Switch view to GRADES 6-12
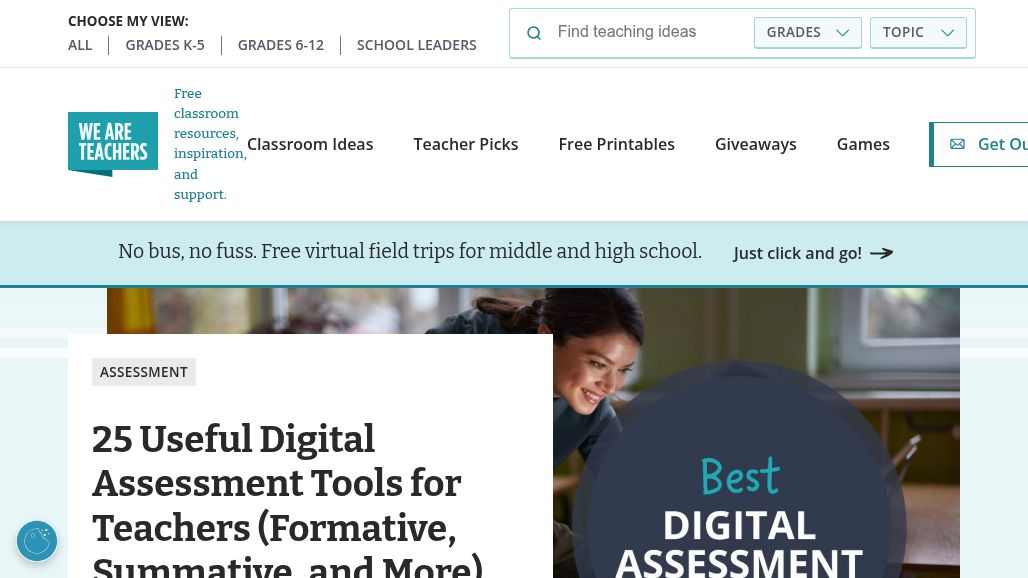This screenshot has height=578, width=1028. pyautogui.click(x=281, y=45)
